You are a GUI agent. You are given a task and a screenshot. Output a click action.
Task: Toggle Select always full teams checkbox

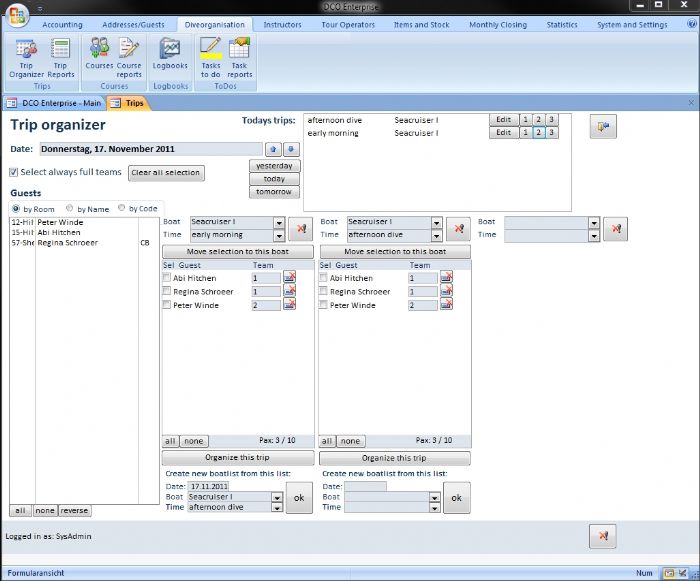point(14,172)
